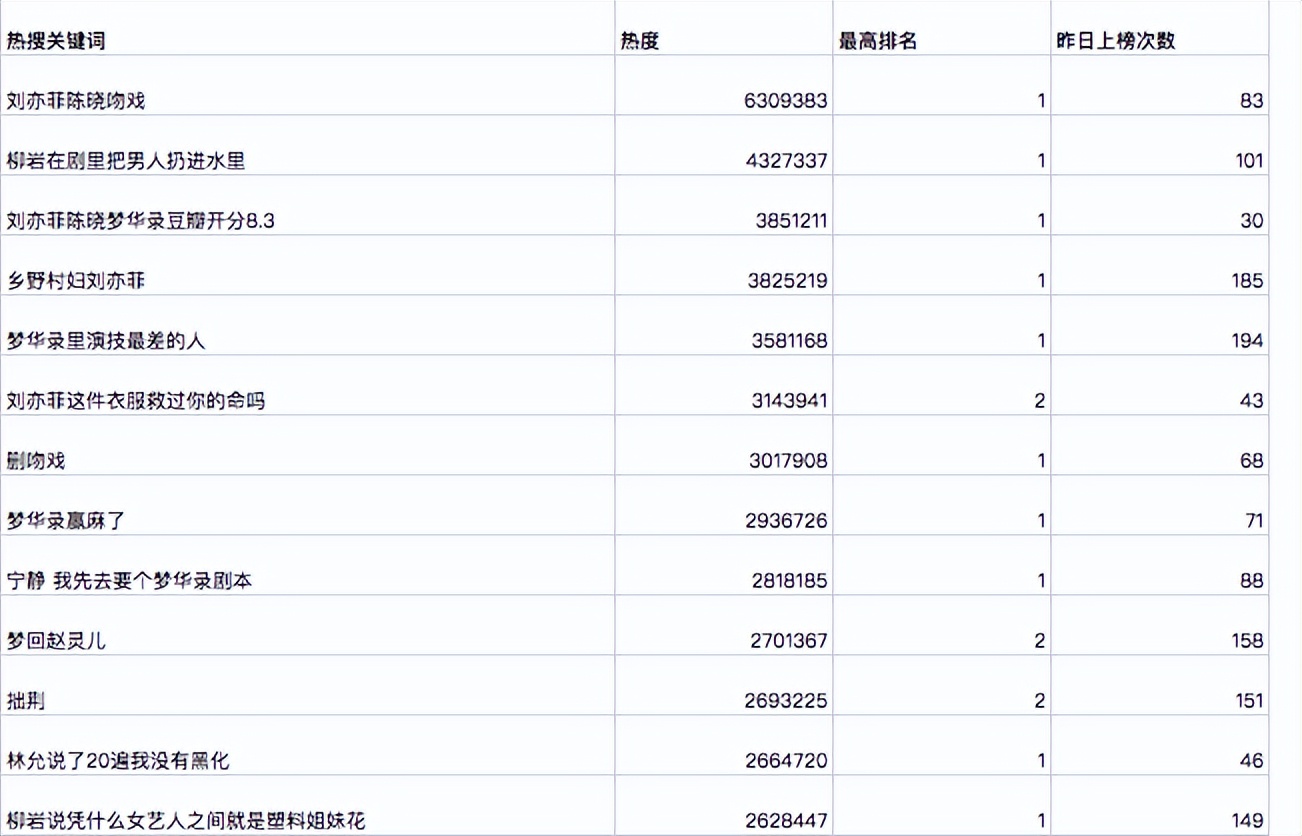Select the 热搜关键词 column header cell

click(x=56, y=41)
